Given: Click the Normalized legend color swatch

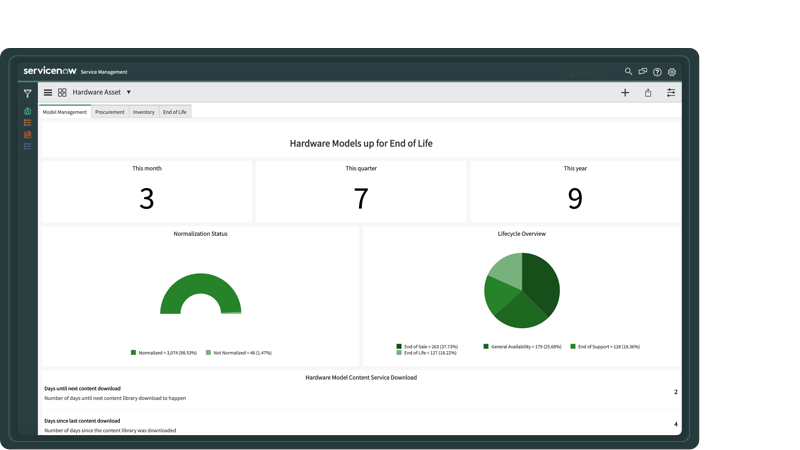Looking at the screenshot, I should 134,353.
